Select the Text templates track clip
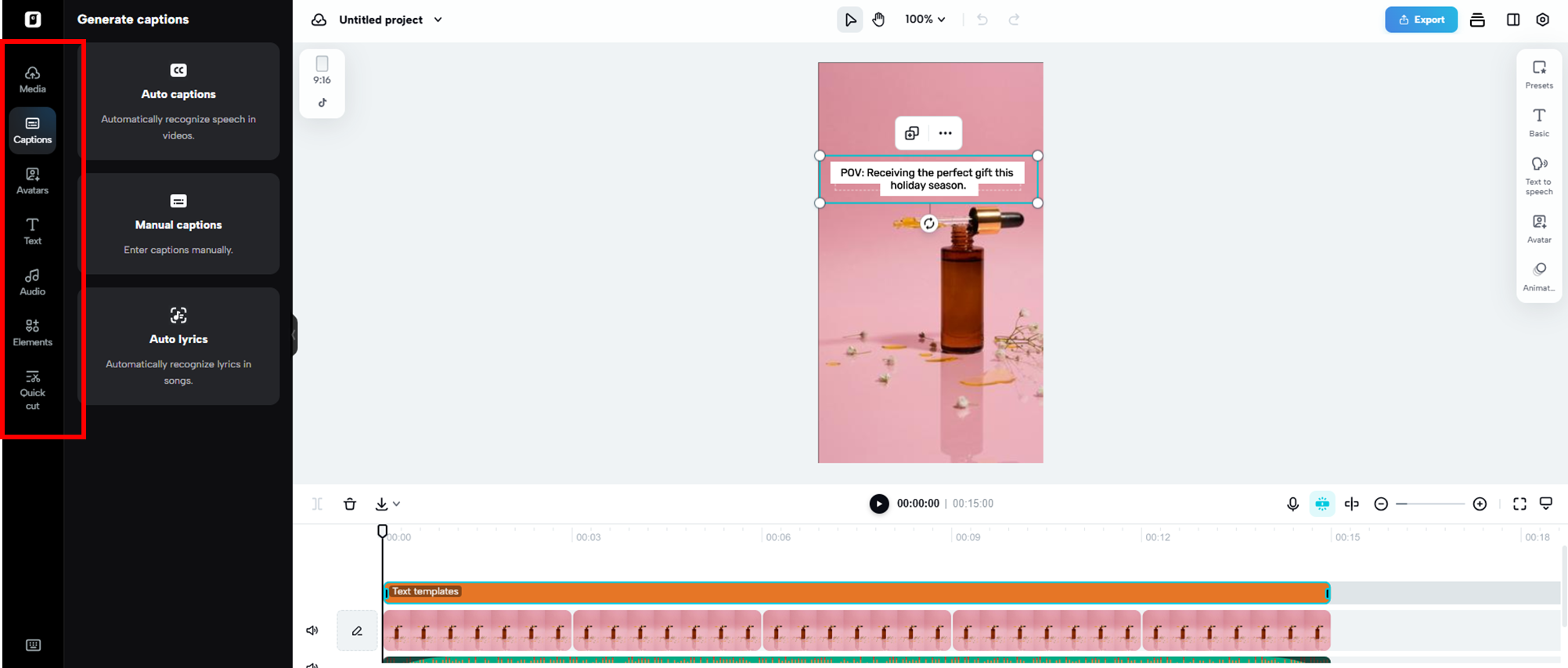Image resolution: width=1568 pixels, height=668 pixels. 857,593
